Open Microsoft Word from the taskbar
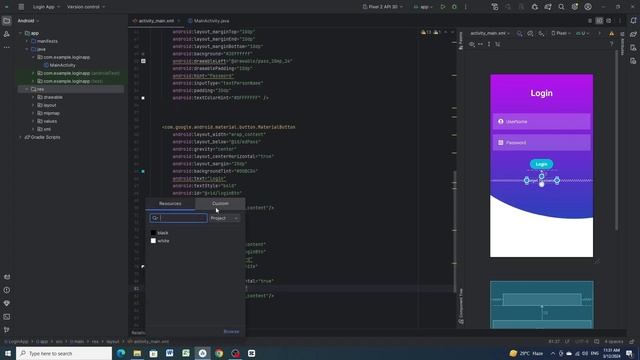This screenshot has height=360, width=640. click(x=170, y=353)
